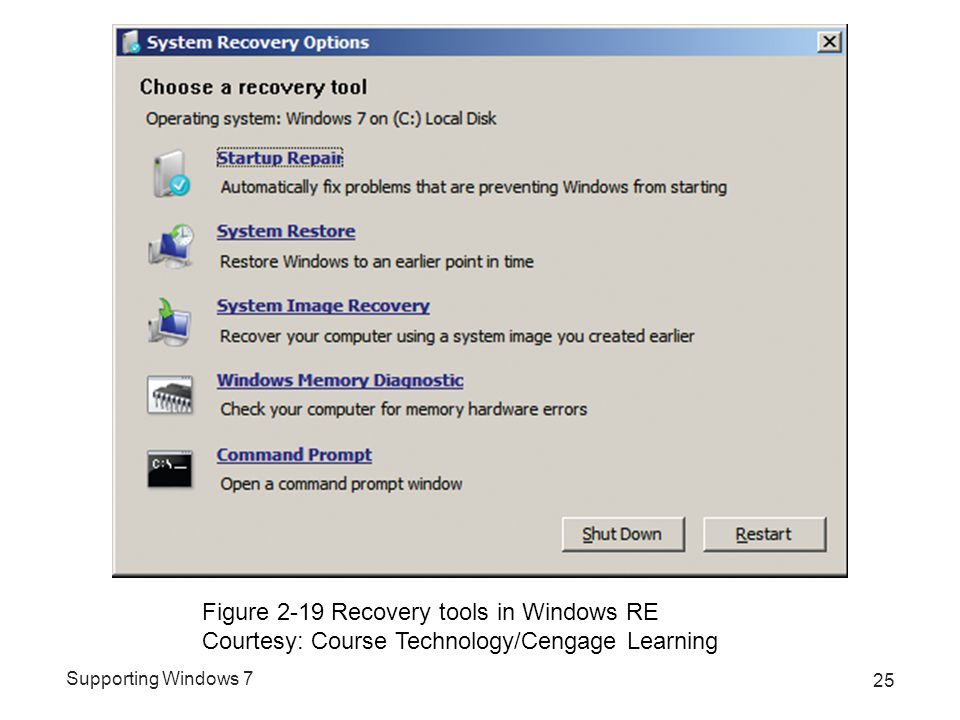
Task: Click the Startup Repair drive icon
Action: [171, 174]
